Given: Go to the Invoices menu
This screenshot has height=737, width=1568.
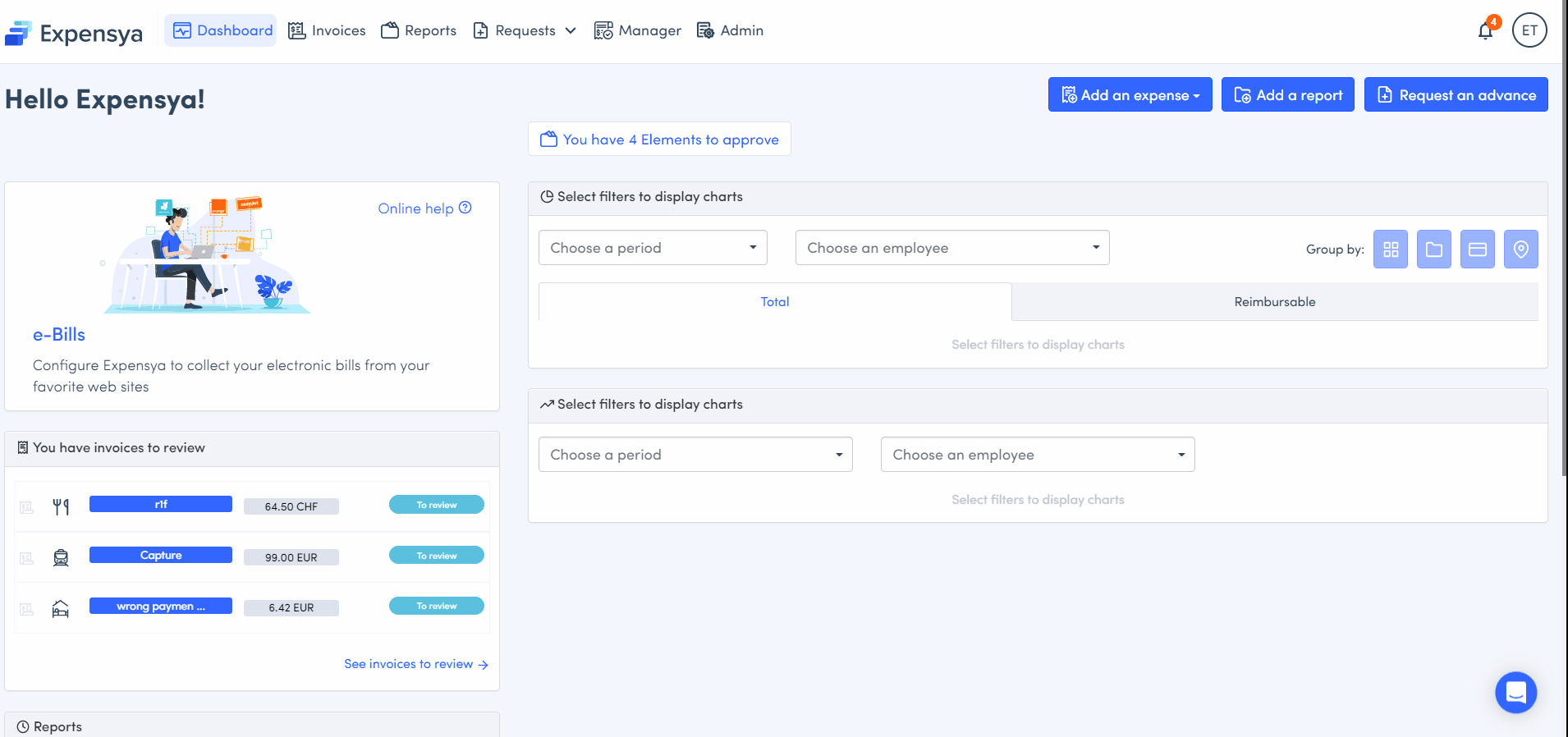Looking at the screenshot, I should pos(327,31).
